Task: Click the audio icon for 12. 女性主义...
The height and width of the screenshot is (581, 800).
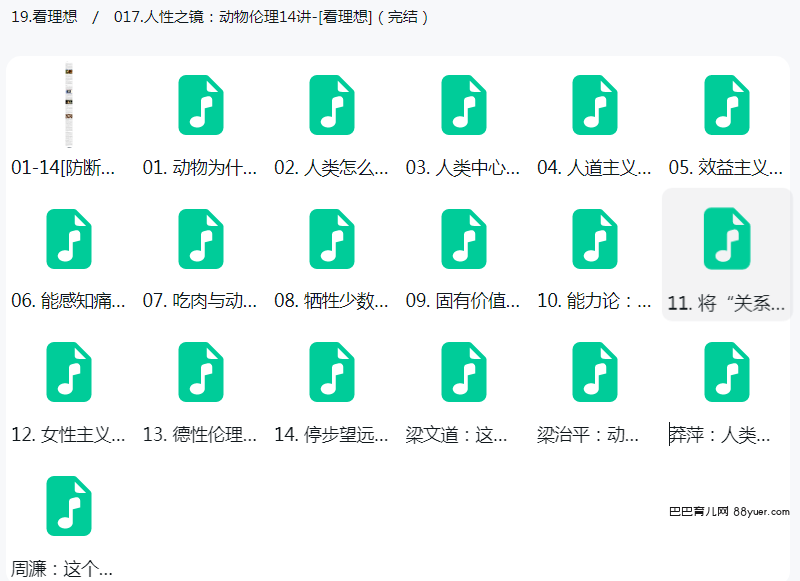Action: point(69,372)
